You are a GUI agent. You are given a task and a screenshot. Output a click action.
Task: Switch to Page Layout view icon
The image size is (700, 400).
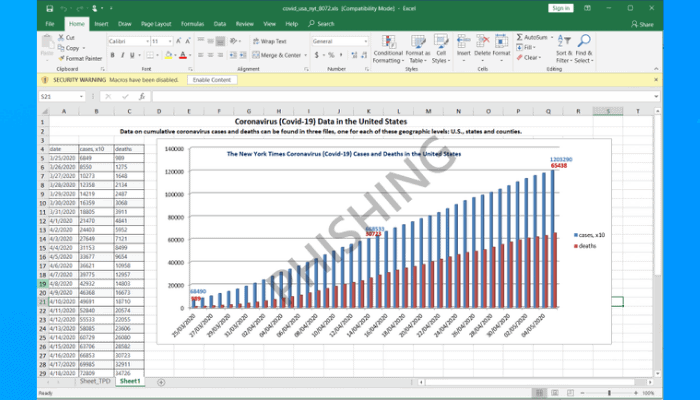point(555,393)
